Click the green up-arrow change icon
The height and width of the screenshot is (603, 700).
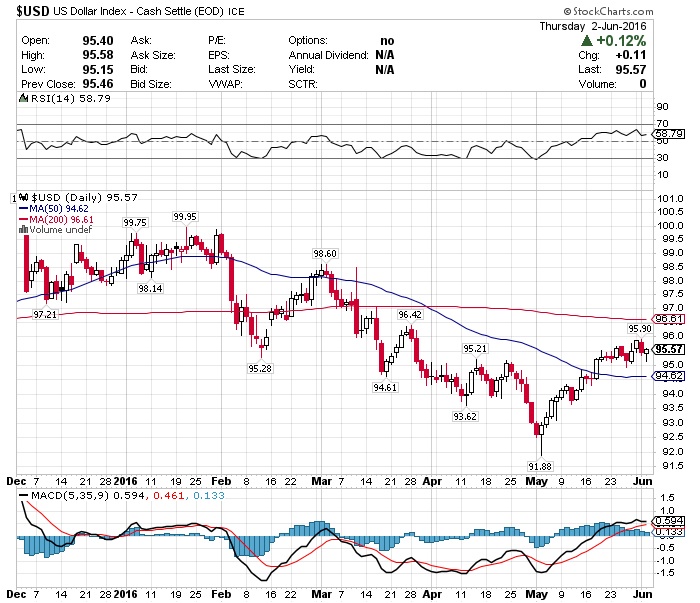point(587,41)
